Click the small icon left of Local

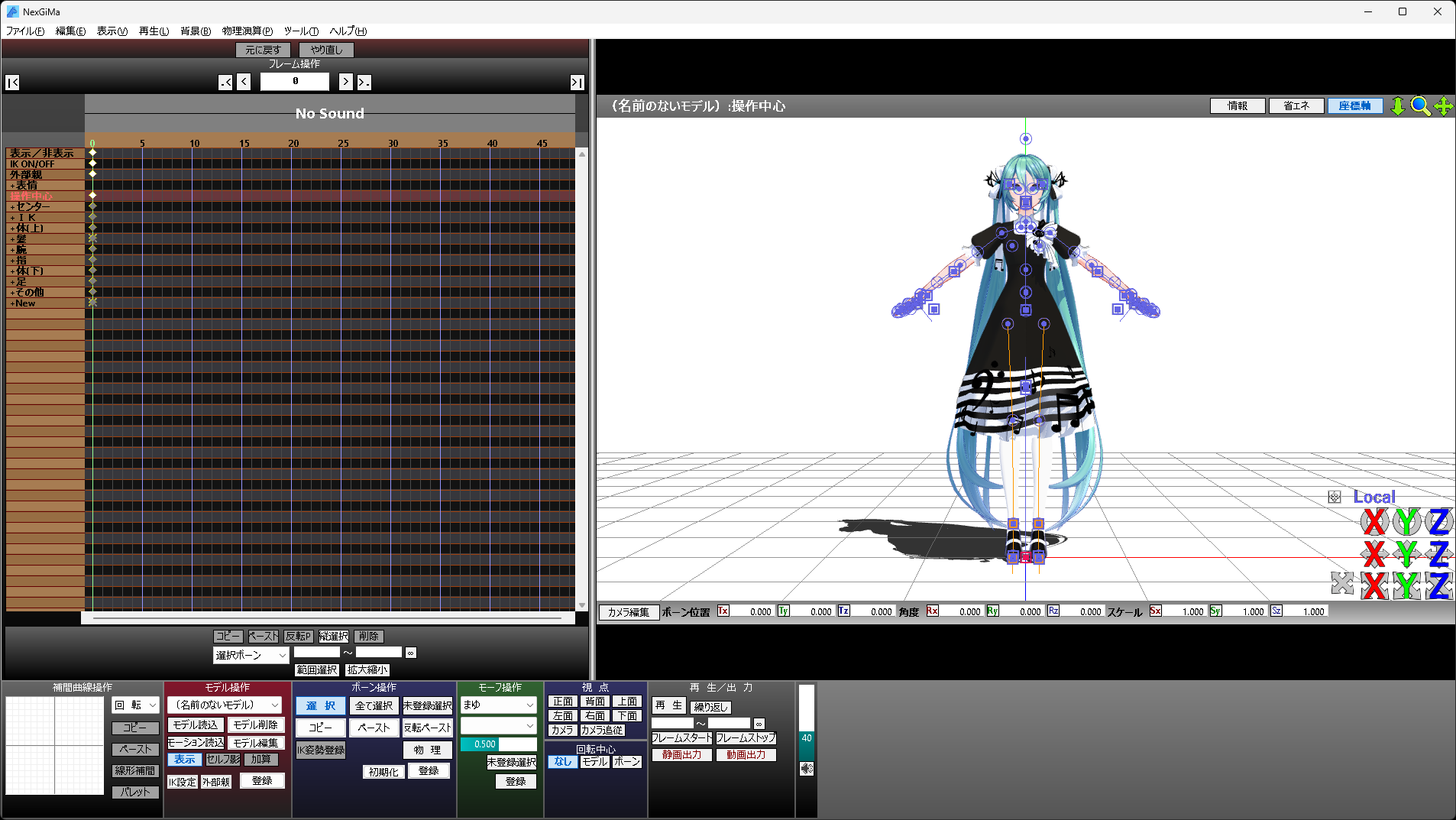[x=1335, y=498]
